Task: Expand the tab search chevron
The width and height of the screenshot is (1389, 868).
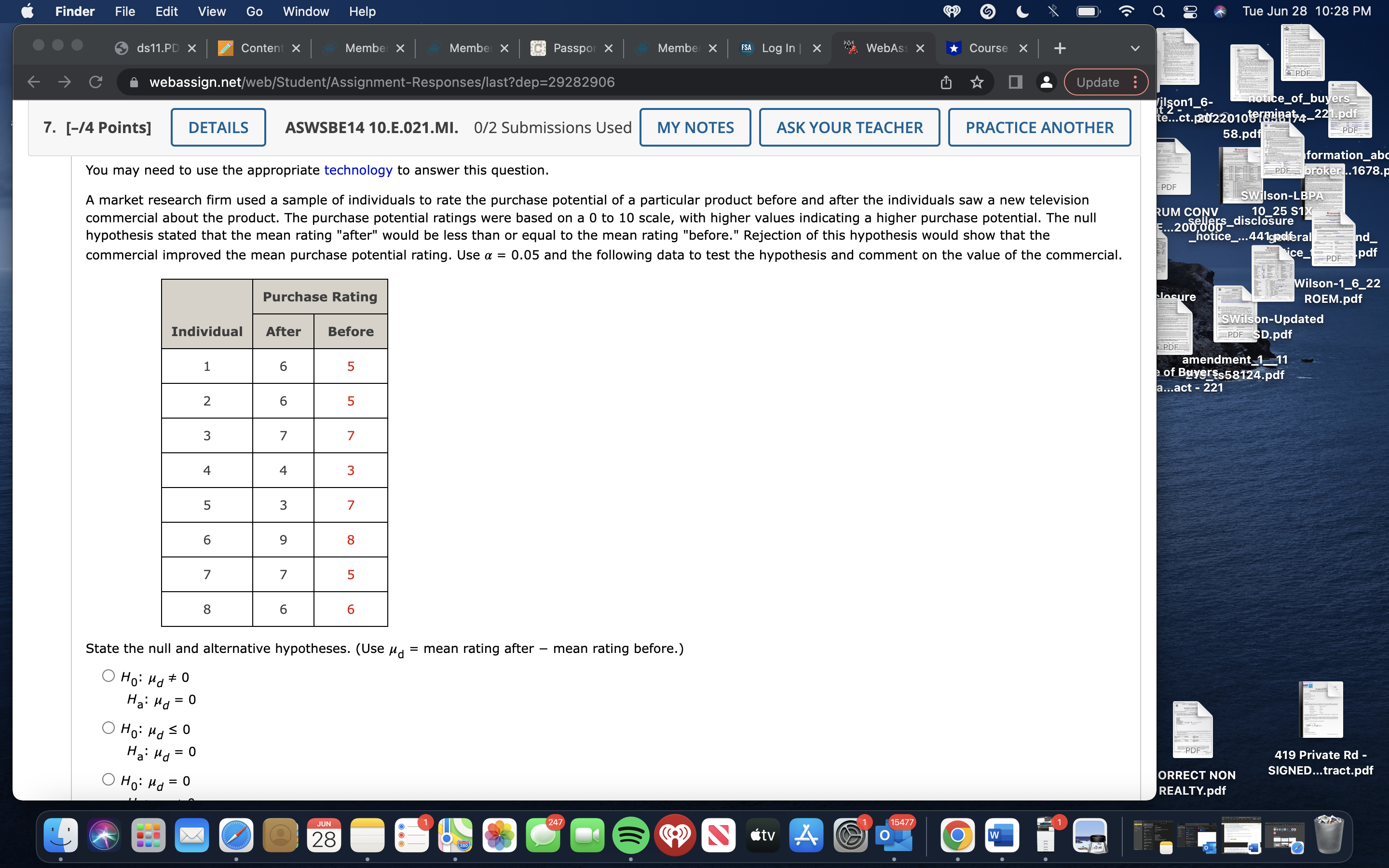Action: 1135,48
